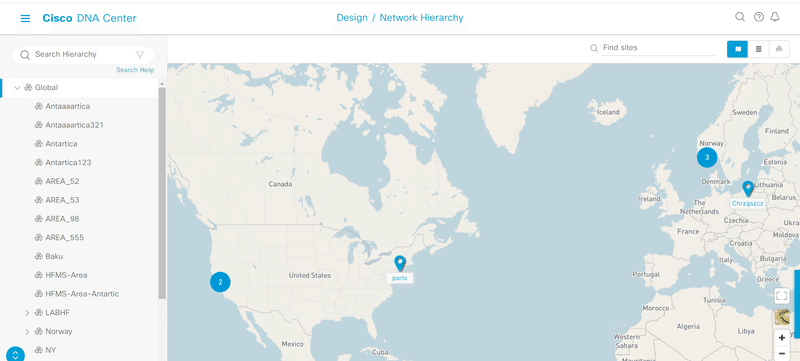Viewport: 800px width, 361px height.
Task: Zoom in on the map
Action: pos(782,338)
